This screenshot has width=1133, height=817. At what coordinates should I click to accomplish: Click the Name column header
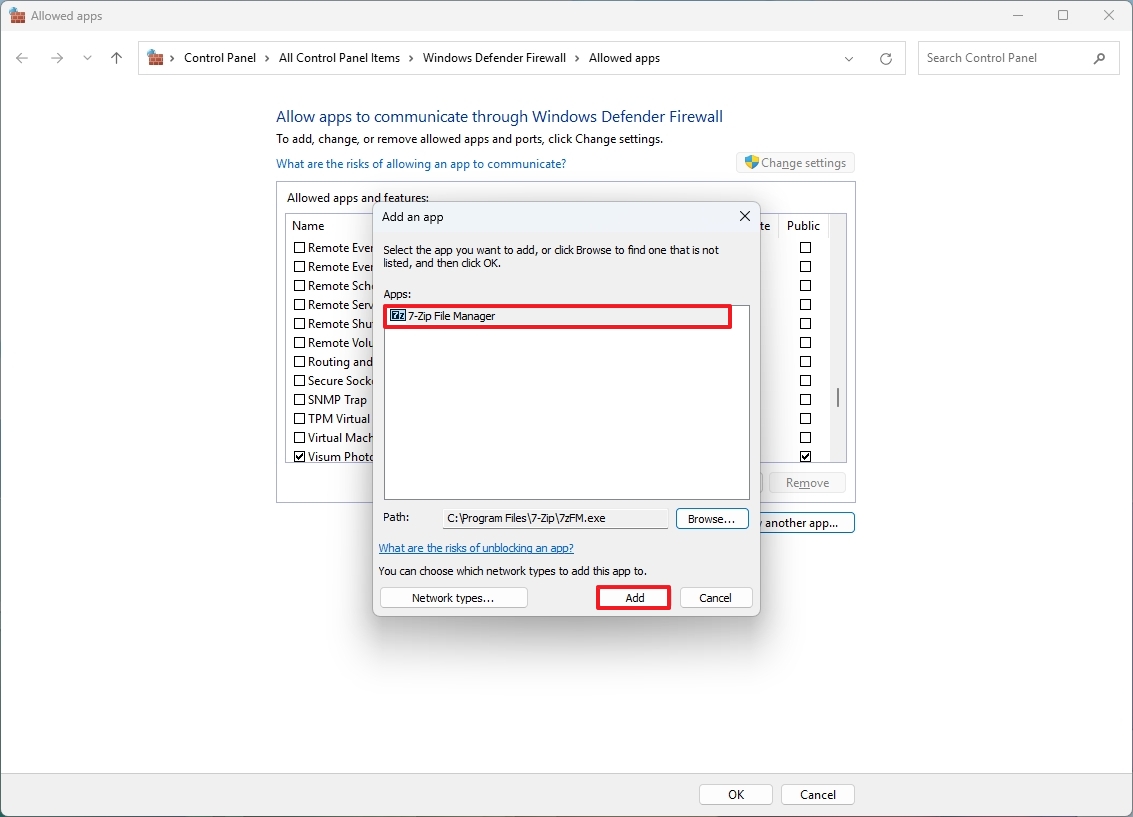309,226
